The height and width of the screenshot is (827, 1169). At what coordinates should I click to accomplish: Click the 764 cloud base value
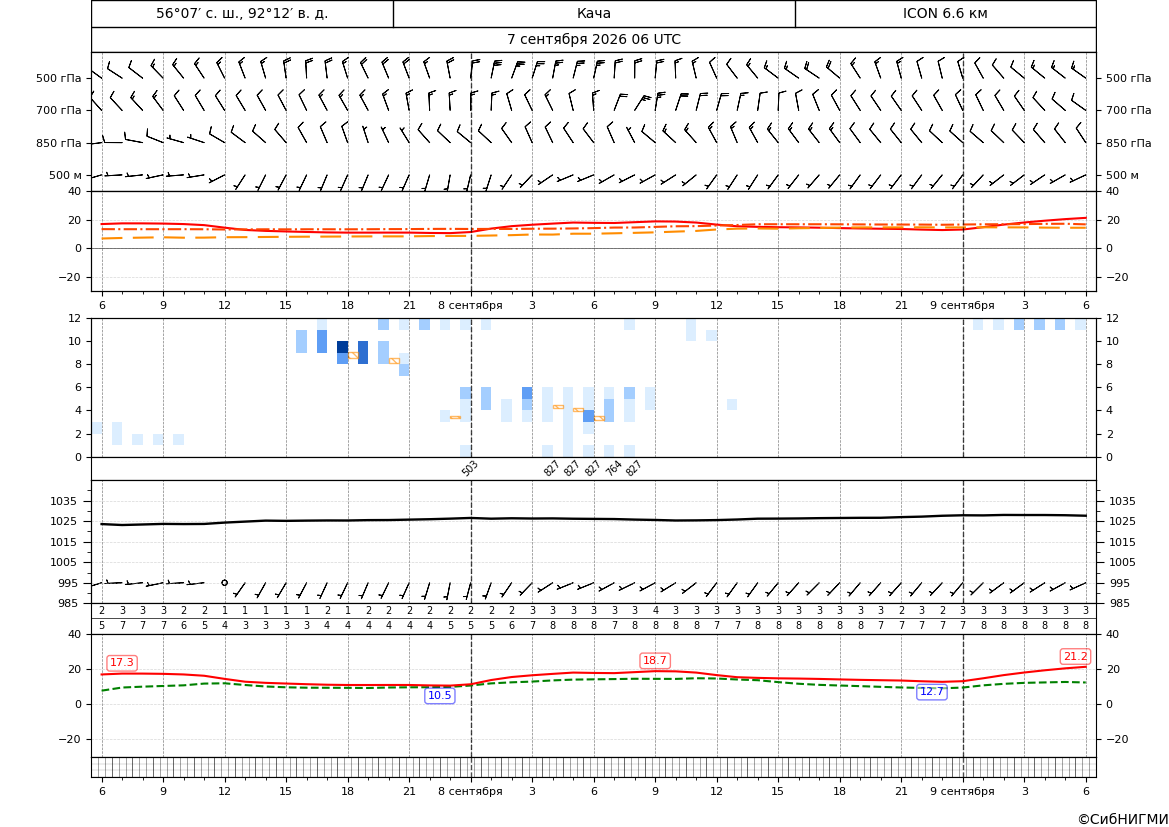coord(613,468)
